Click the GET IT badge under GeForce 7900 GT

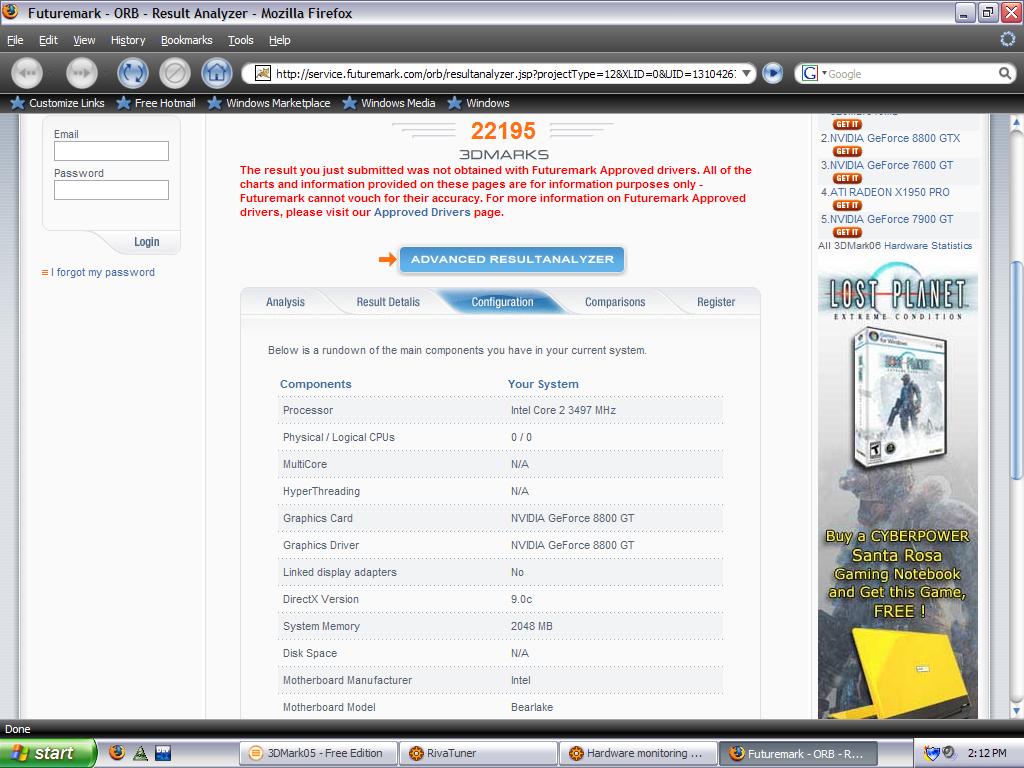pos(847,232)
